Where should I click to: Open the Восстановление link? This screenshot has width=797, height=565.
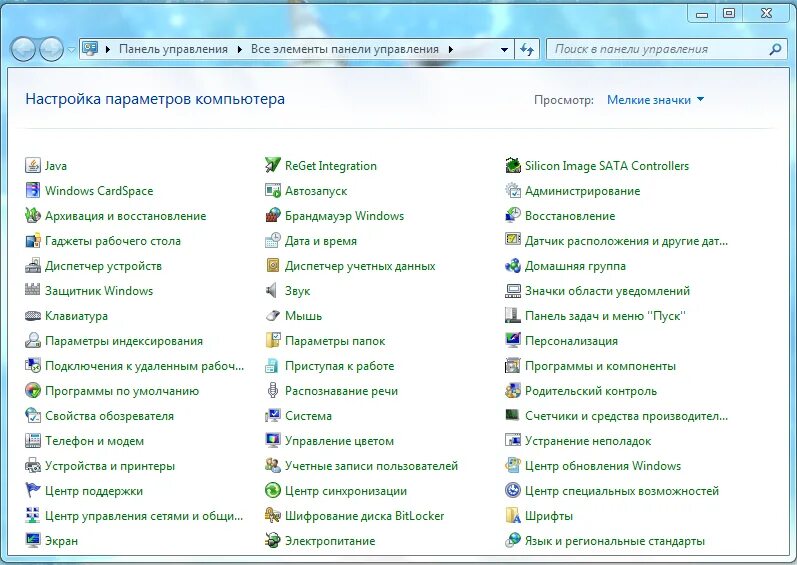point(570,216)
